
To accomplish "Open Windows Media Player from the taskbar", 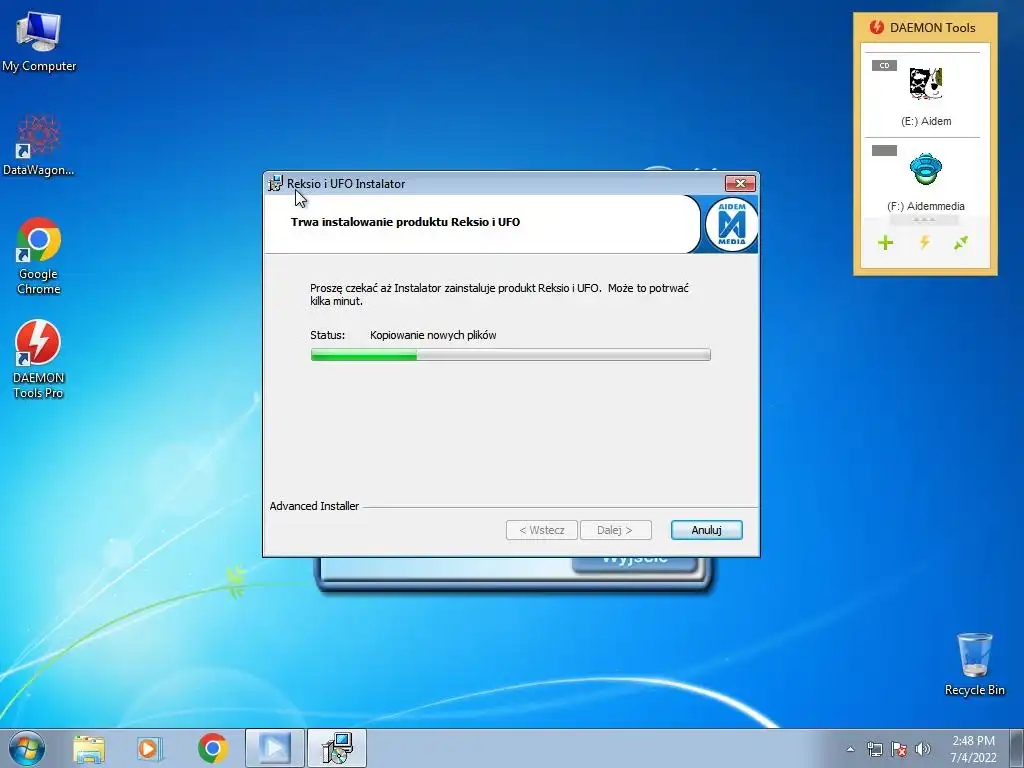I will click(x=150, y=748).
